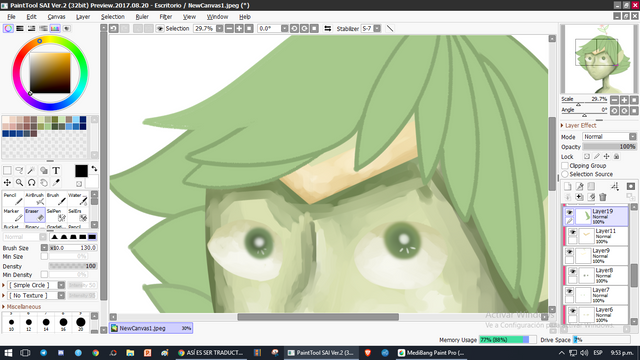Open the Stabilizer S-7 dropdown
640x360 pixels.
pyautogui.click(x=377, y=29)
